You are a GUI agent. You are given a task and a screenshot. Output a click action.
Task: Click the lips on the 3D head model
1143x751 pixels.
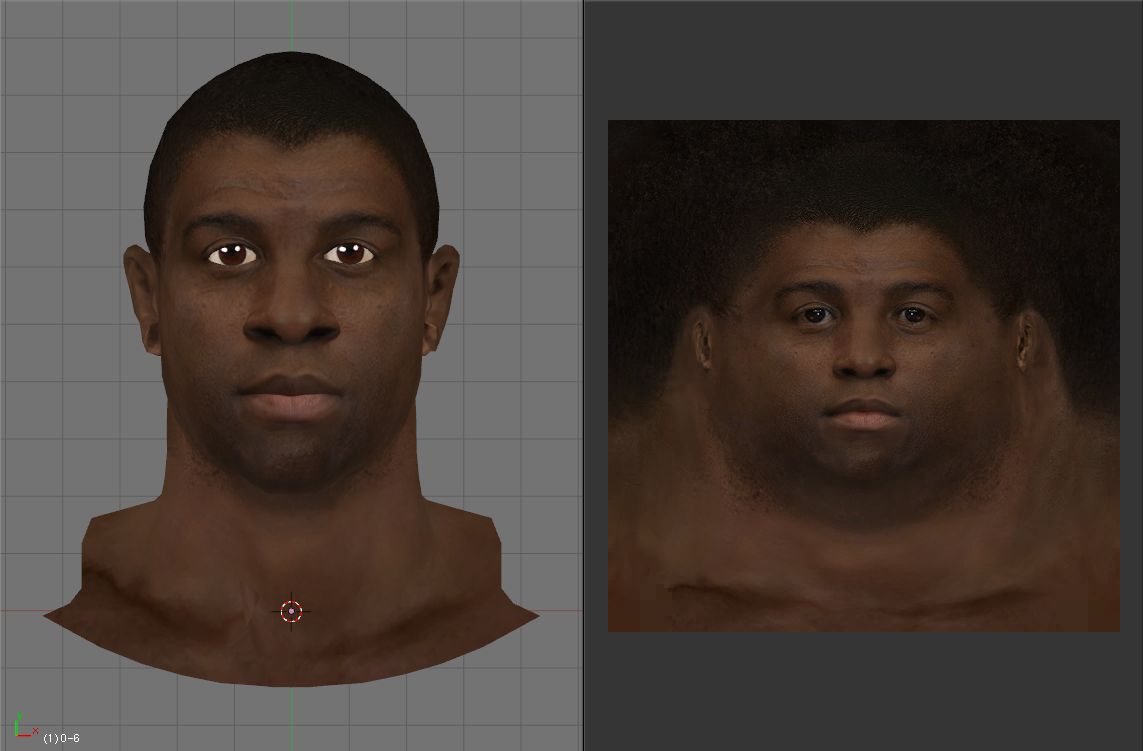290,395
